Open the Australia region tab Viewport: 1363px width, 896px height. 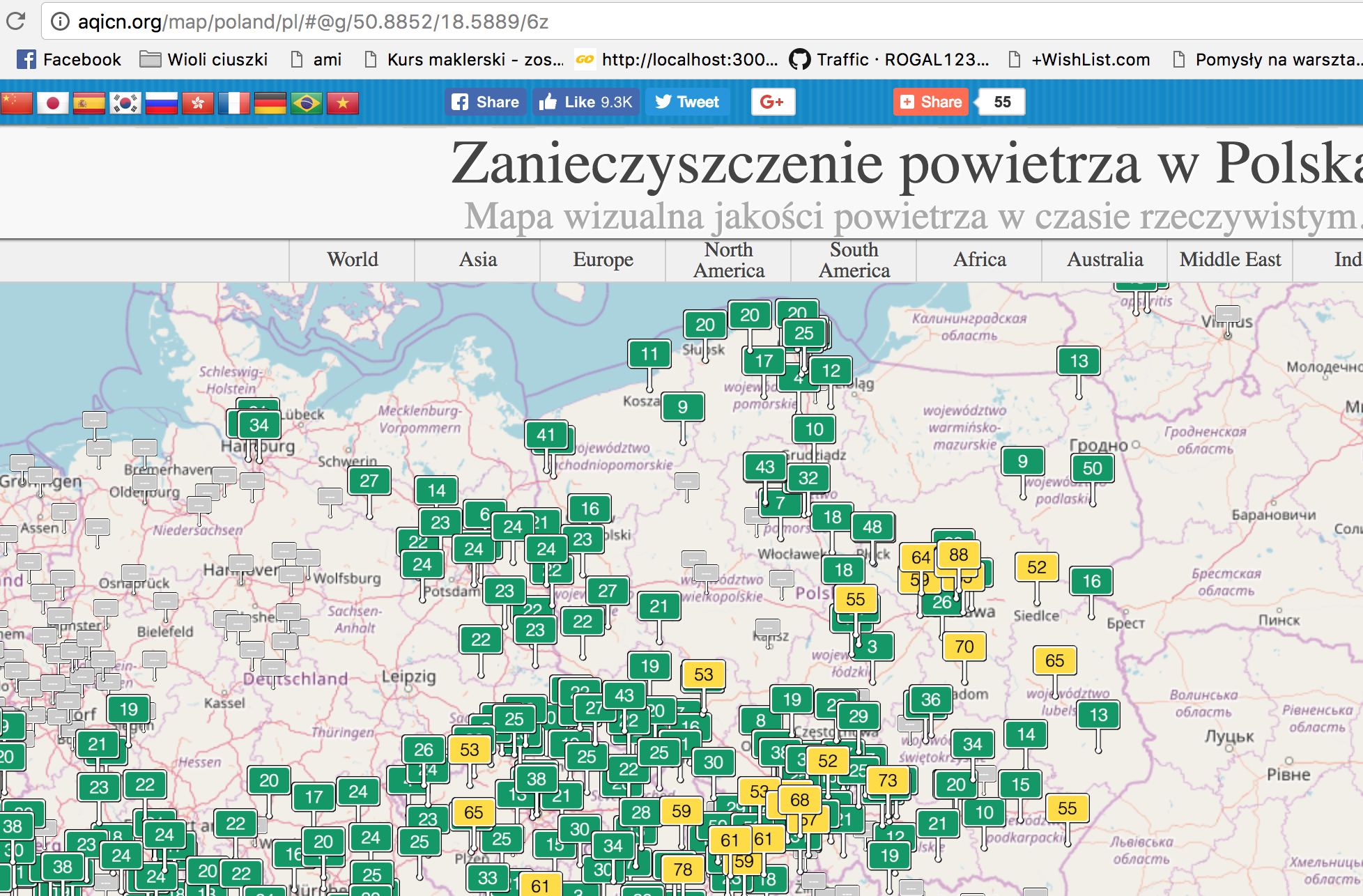1104,260
